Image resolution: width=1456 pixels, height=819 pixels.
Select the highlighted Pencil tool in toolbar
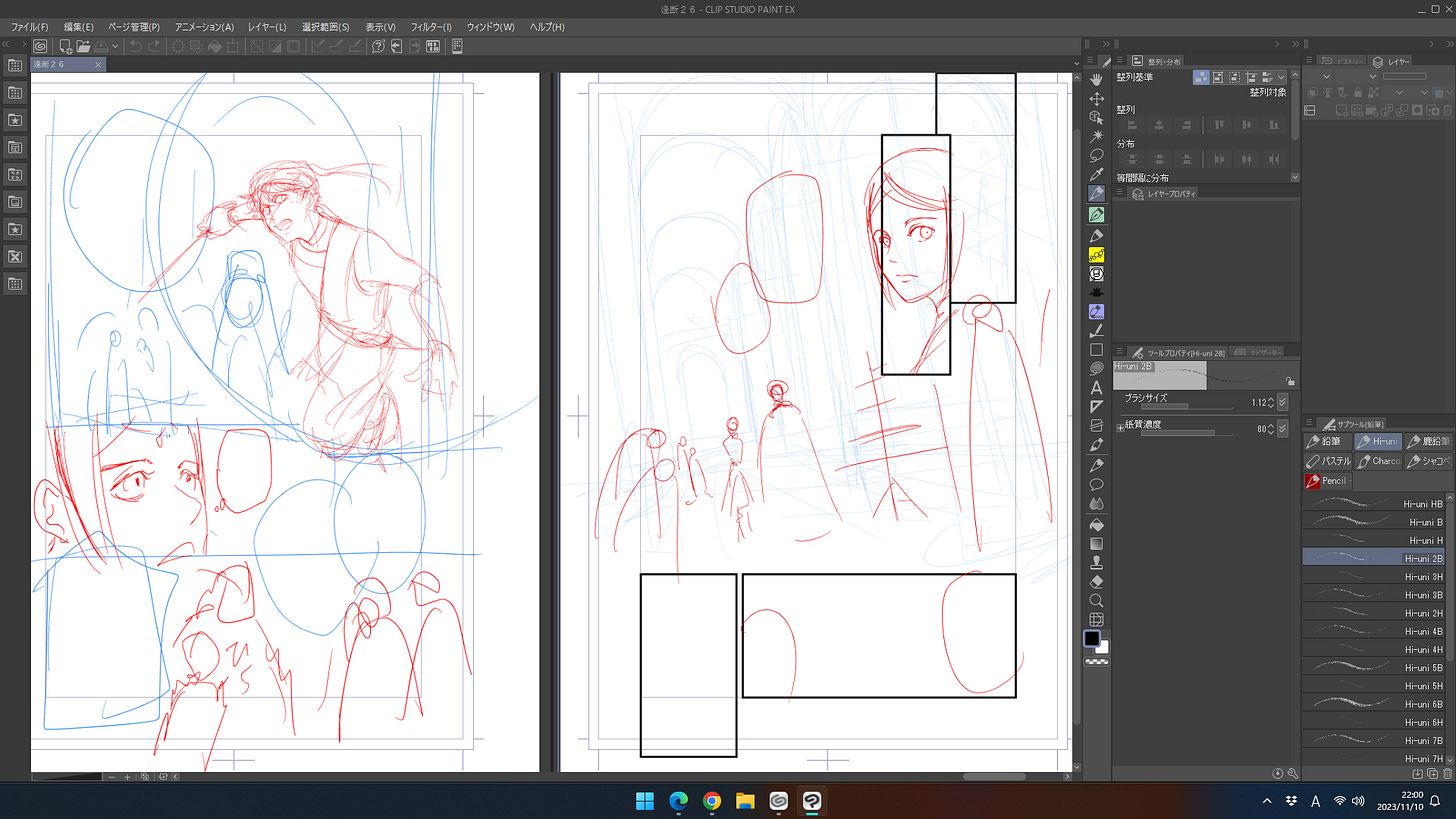(x=1096, y=194)
